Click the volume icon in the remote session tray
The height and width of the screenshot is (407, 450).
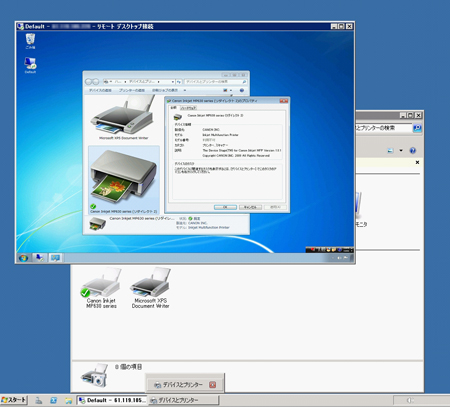[339, 258]
